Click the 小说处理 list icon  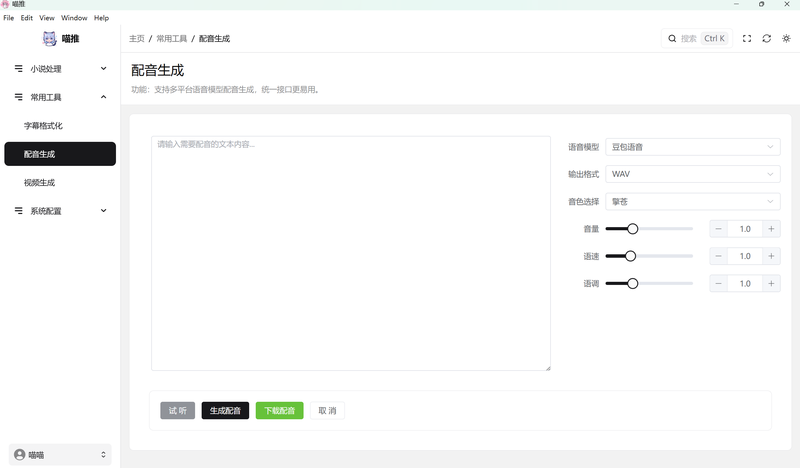[x=18, y=68]
